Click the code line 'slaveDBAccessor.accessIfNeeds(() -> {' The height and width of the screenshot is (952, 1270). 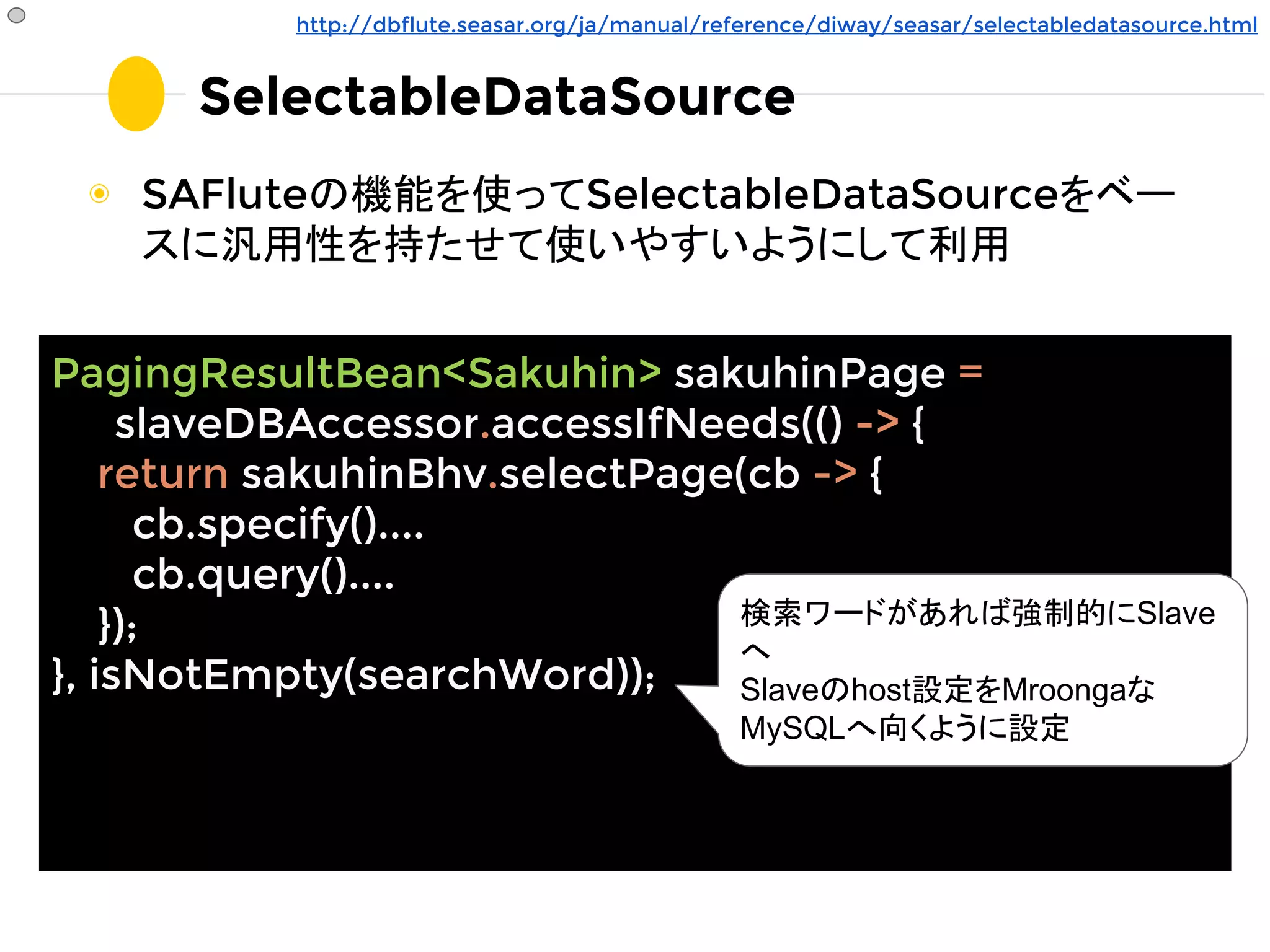point(520,424)
